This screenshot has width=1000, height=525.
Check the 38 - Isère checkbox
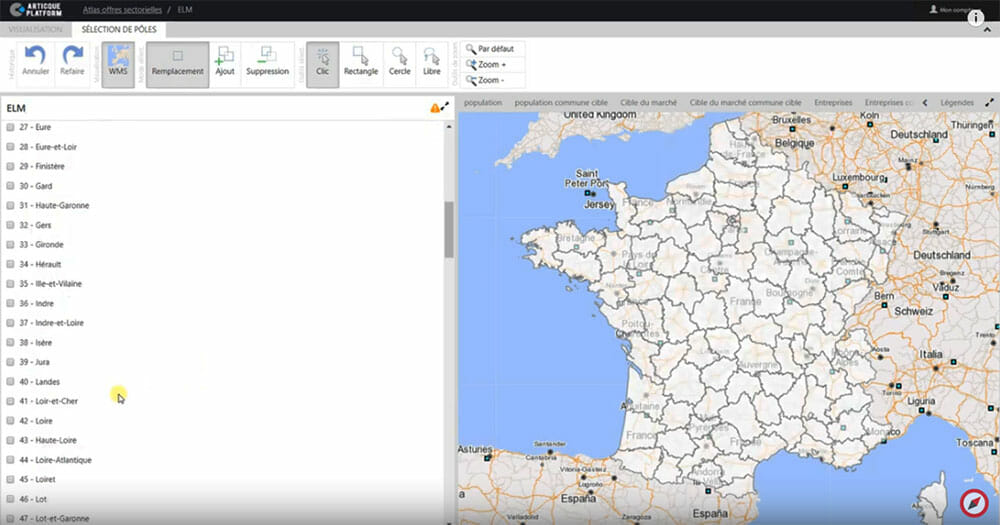[10, 342]
